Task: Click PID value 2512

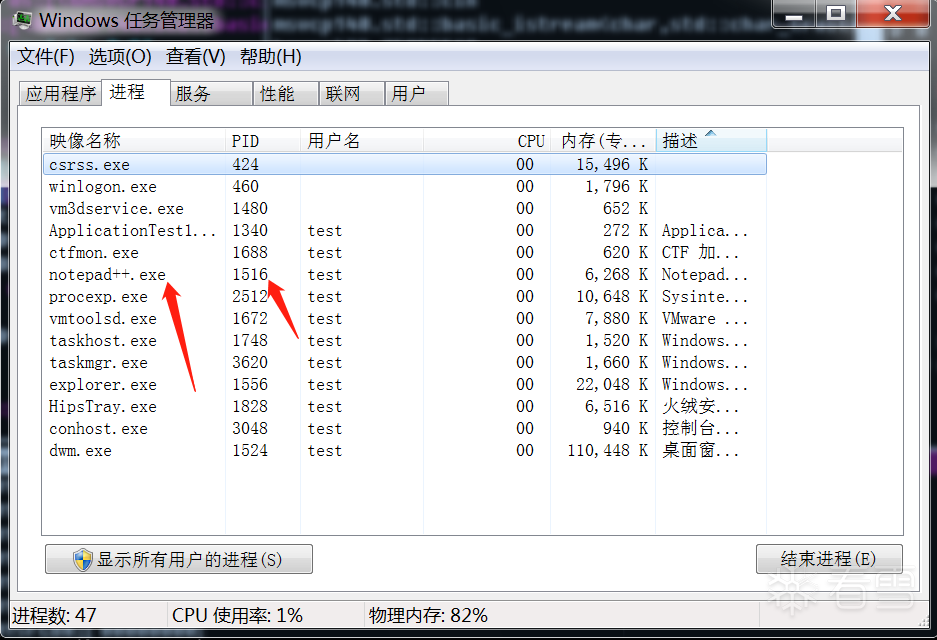Action: [x=250, y=297]
